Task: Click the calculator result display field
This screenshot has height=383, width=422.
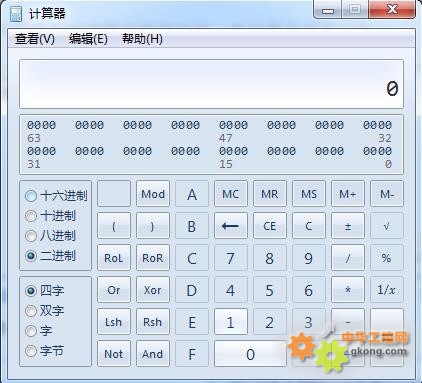Action: coord(211,84)
